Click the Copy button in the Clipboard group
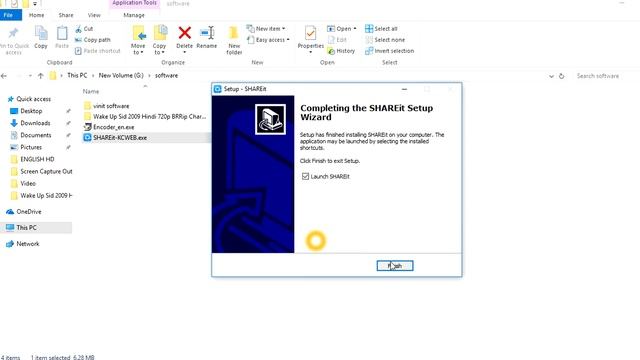Viewport: 640px width, 360px height. click(x=41, y=38)
